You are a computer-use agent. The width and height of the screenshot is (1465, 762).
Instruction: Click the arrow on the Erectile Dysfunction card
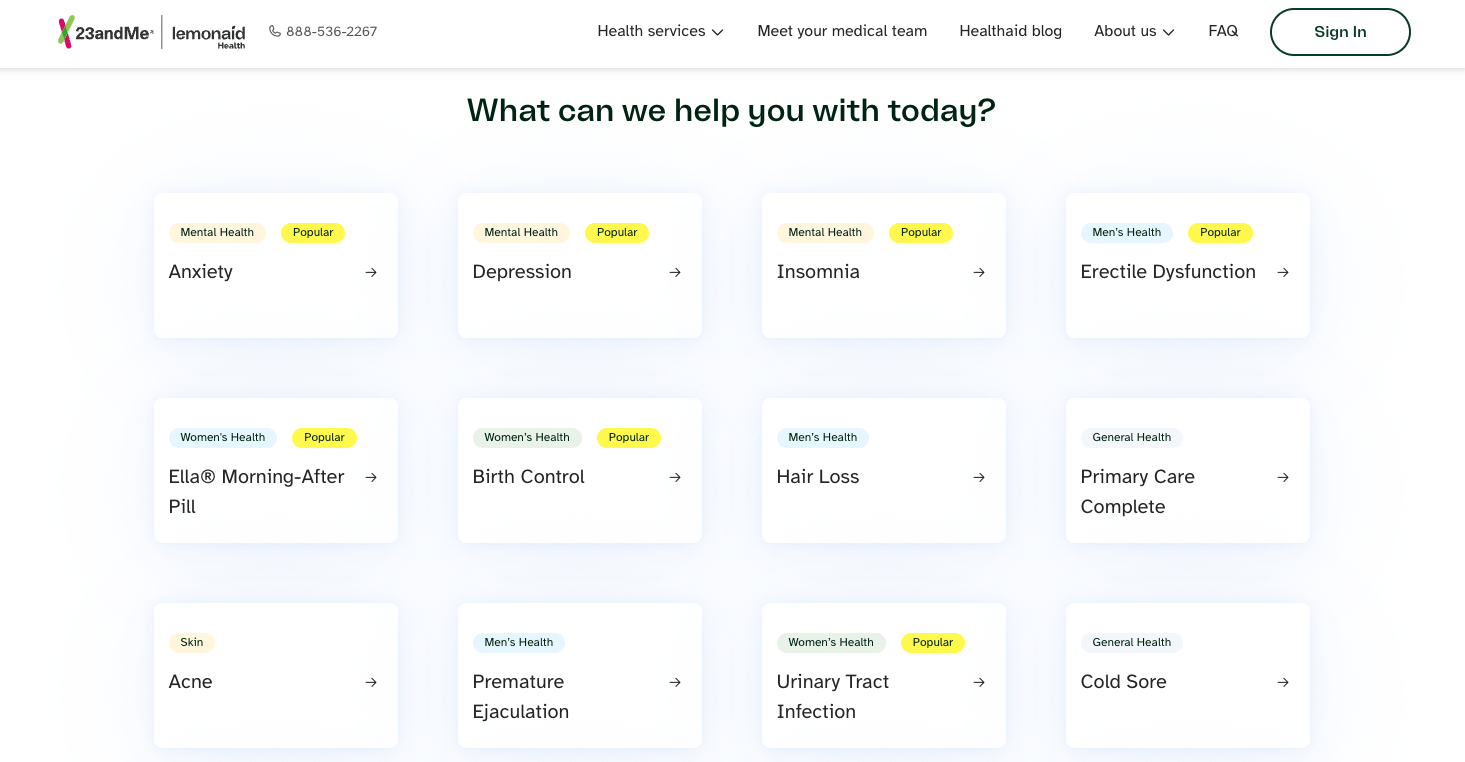coord(1282,272)
